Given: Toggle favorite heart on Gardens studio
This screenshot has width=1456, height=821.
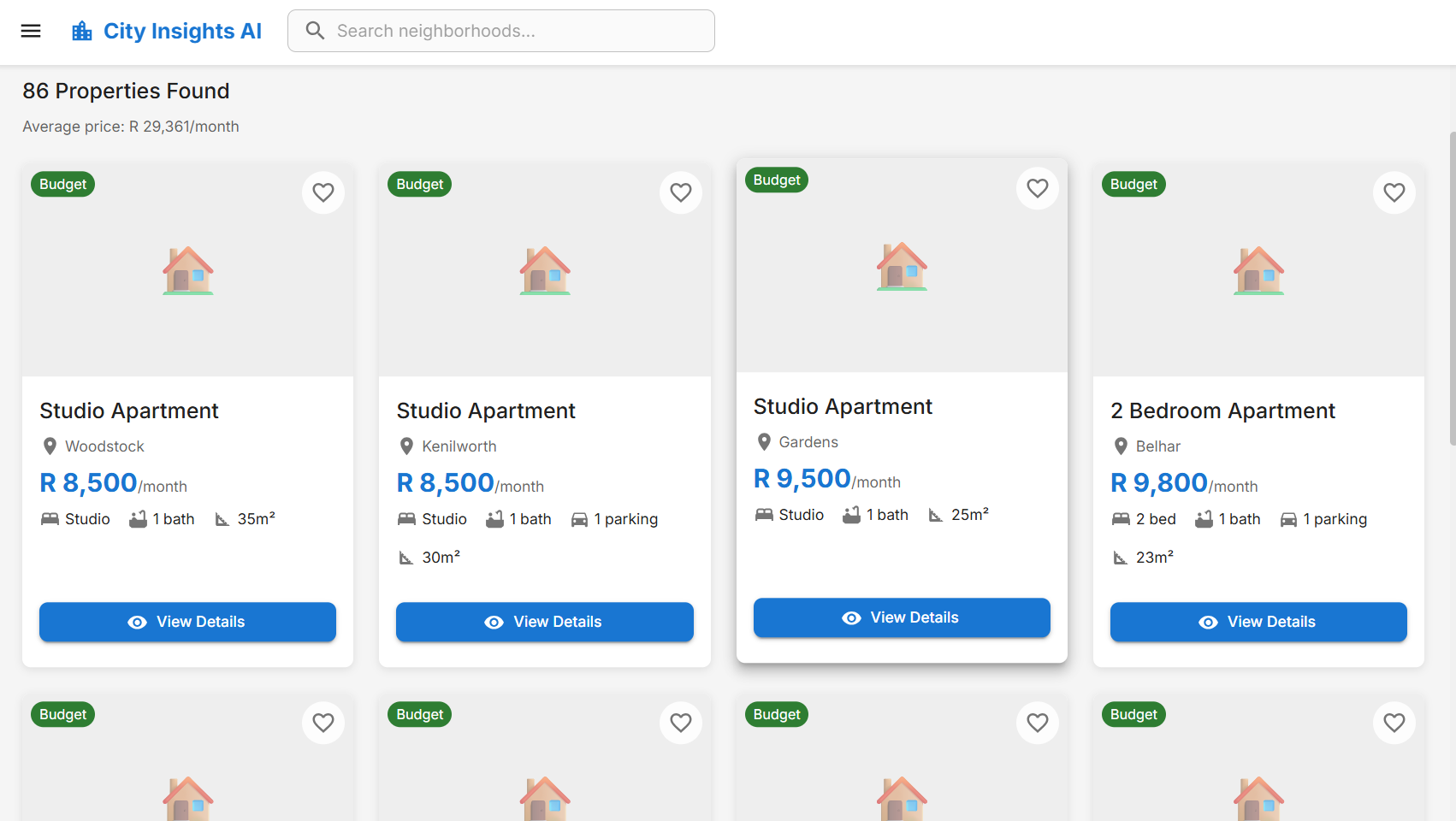Looking at the screenshot, I should 1038,188.
